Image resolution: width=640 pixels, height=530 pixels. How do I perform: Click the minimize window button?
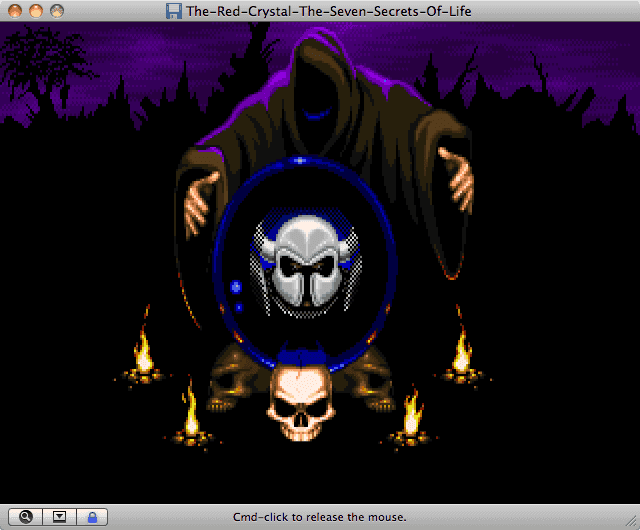[x=36, y=11]
